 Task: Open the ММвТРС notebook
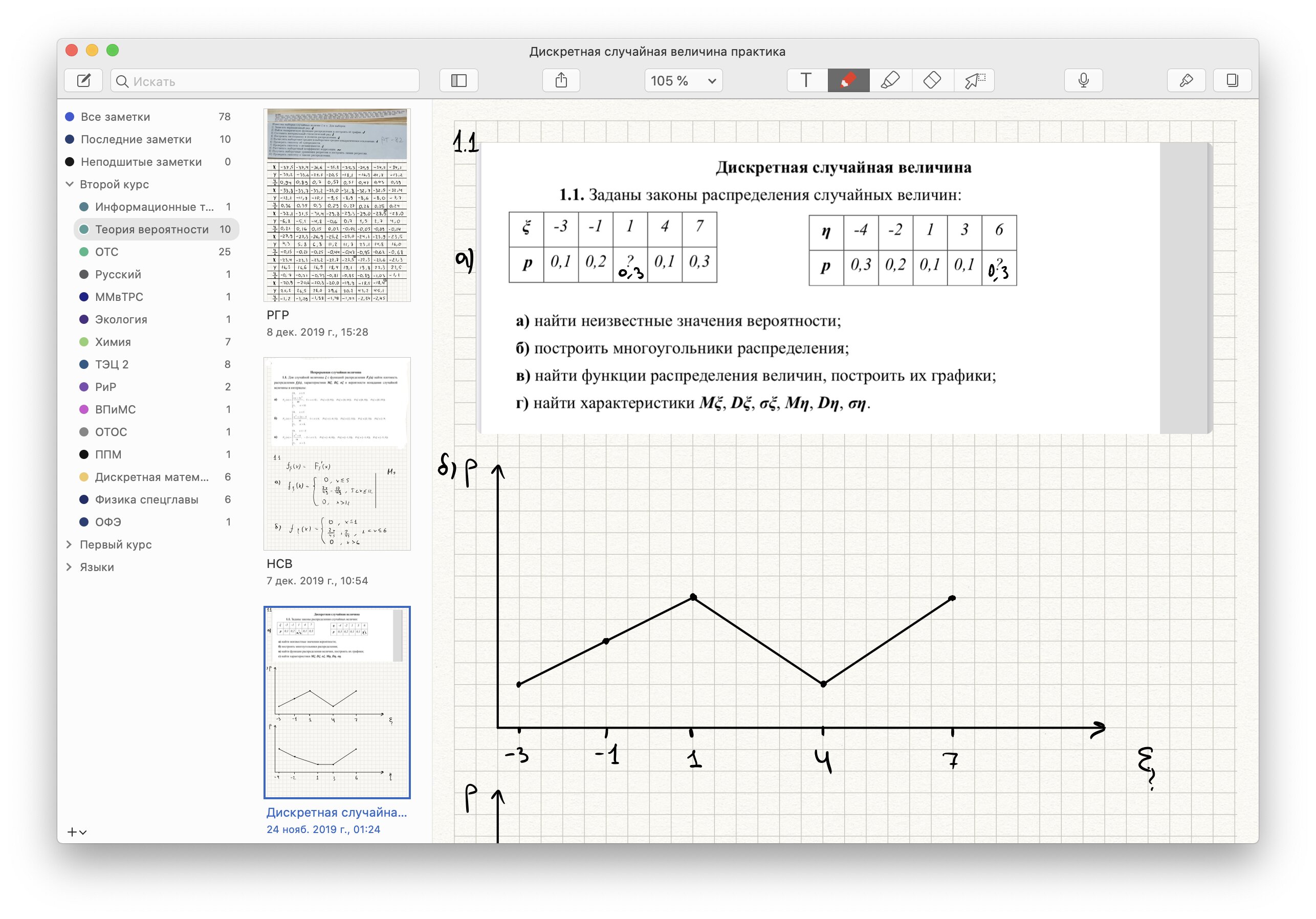(x=156, y=296)
